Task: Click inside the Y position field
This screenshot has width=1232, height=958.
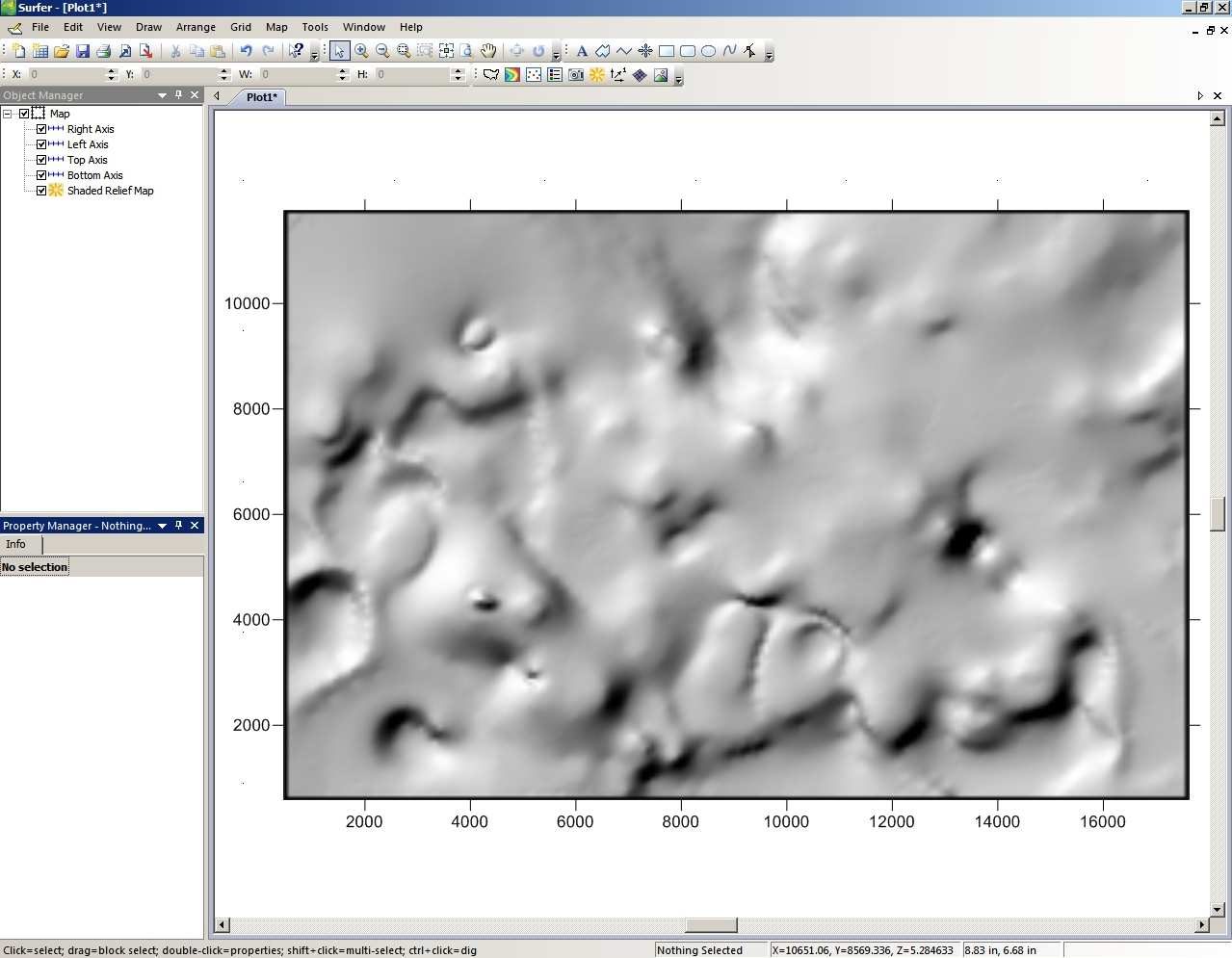Action: [178, 74]
